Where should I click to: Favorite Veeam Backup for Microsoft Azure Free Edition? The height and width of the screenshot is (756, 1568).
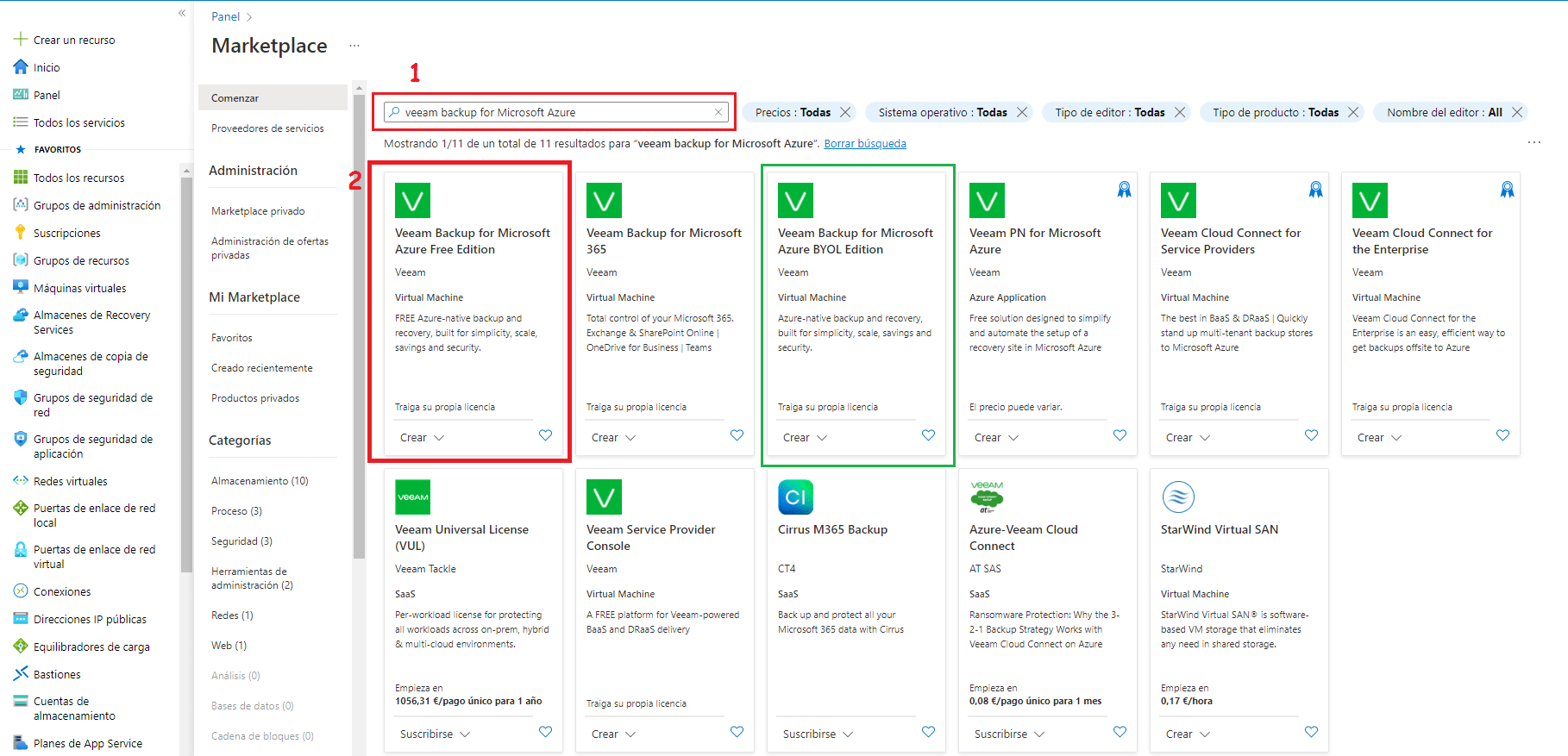545,435
